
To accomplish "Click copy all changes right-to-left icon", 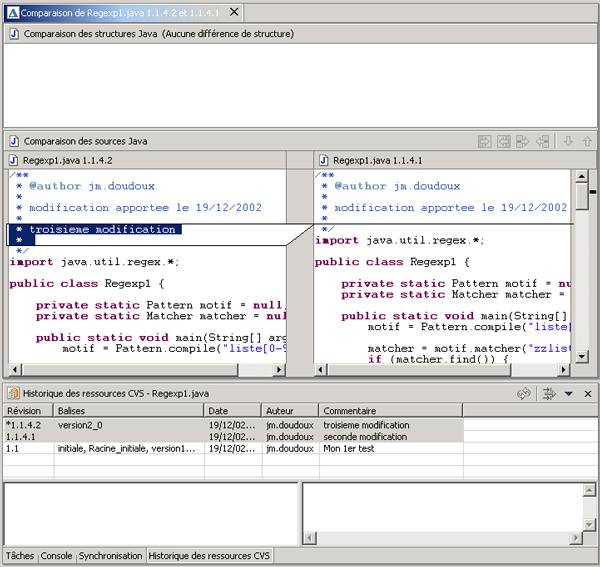I will point(503,142).
